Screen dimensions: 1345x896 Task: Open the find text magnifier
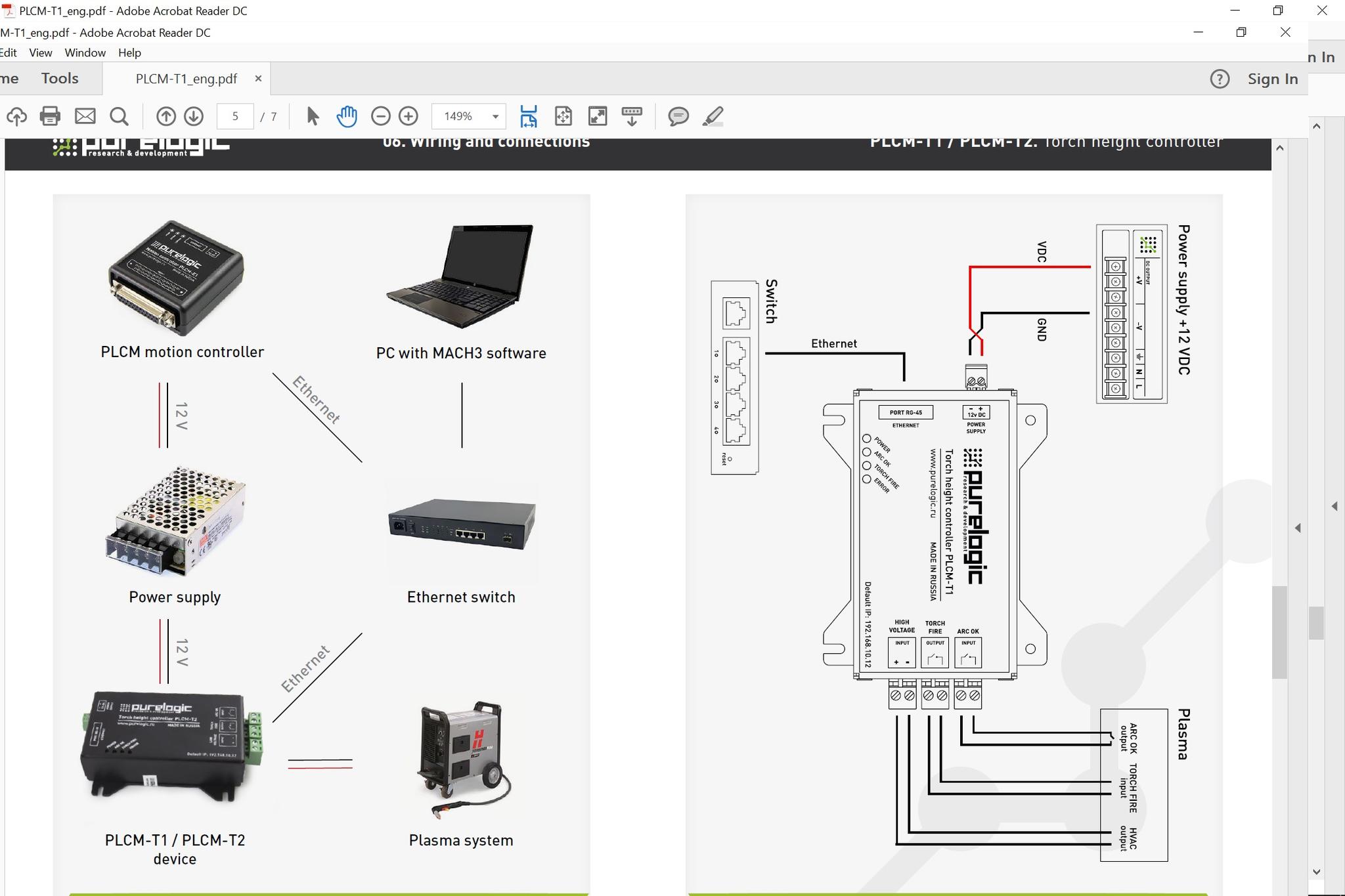[x=119, y=116]
